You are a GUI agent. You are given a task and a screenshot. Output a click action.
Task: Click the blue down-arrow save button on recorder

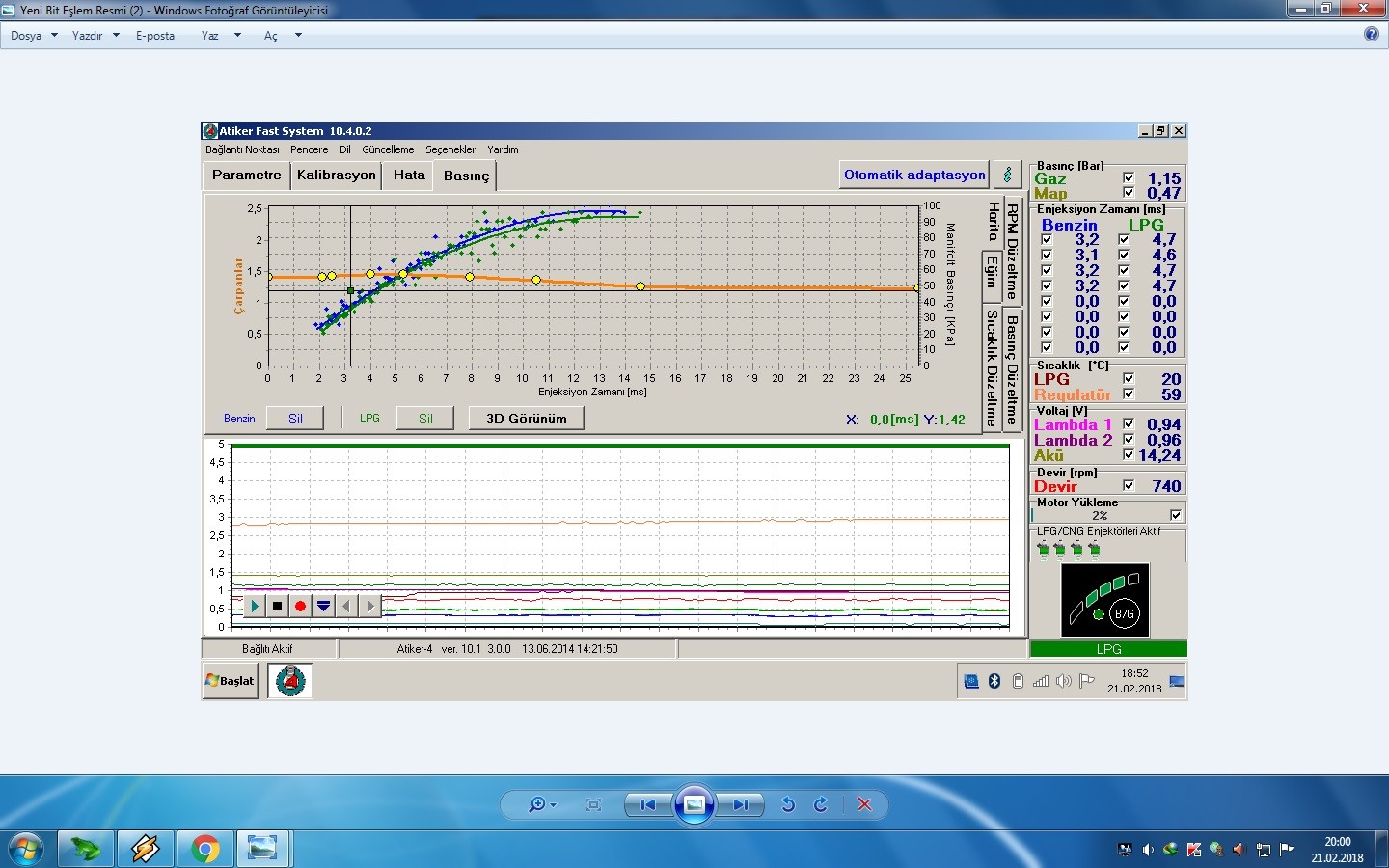point(323,606)
